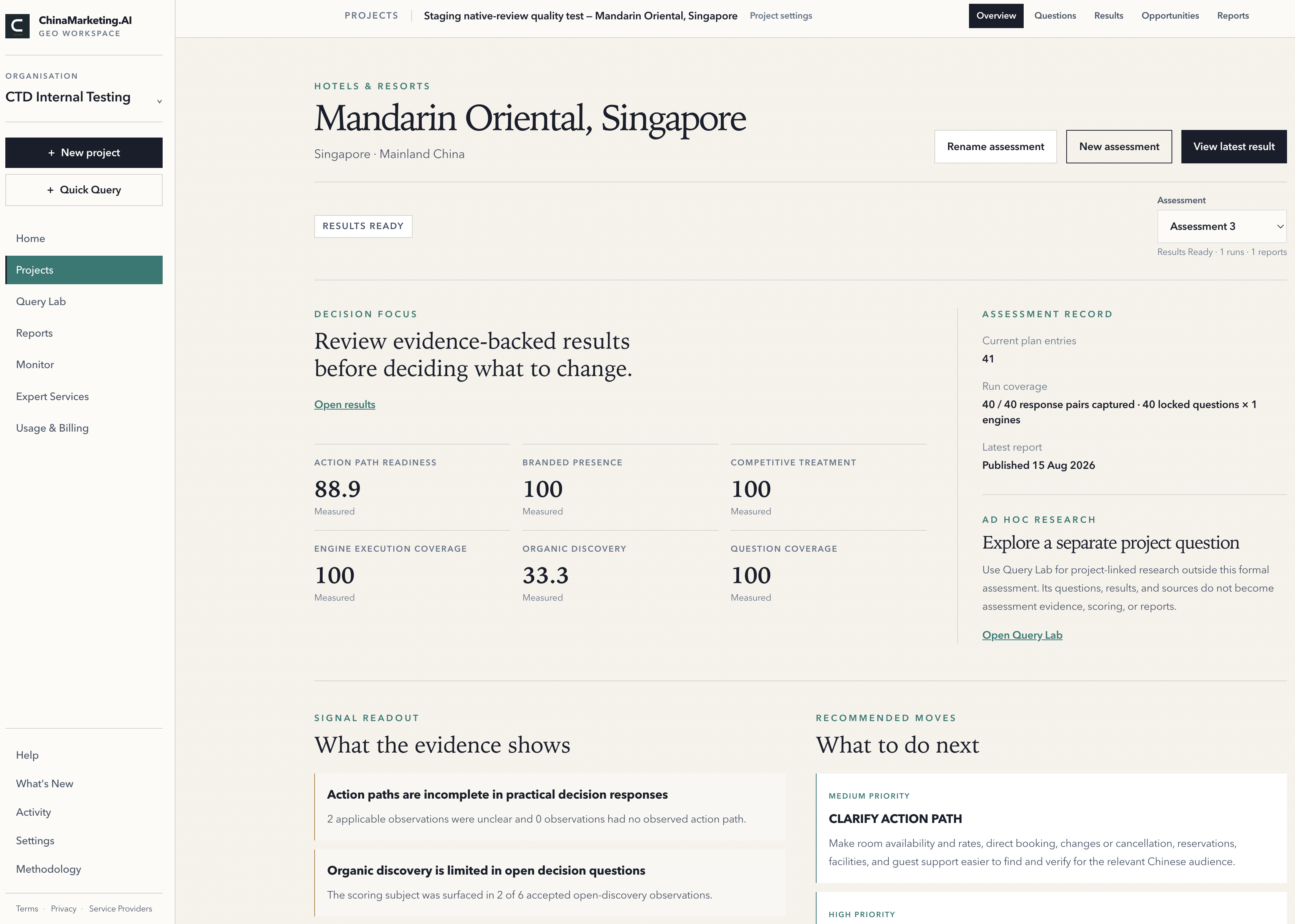Click the RESULTS READY status badge
Screen dimensions: 1295x924
pyautogui.click(x=363, y=226)
